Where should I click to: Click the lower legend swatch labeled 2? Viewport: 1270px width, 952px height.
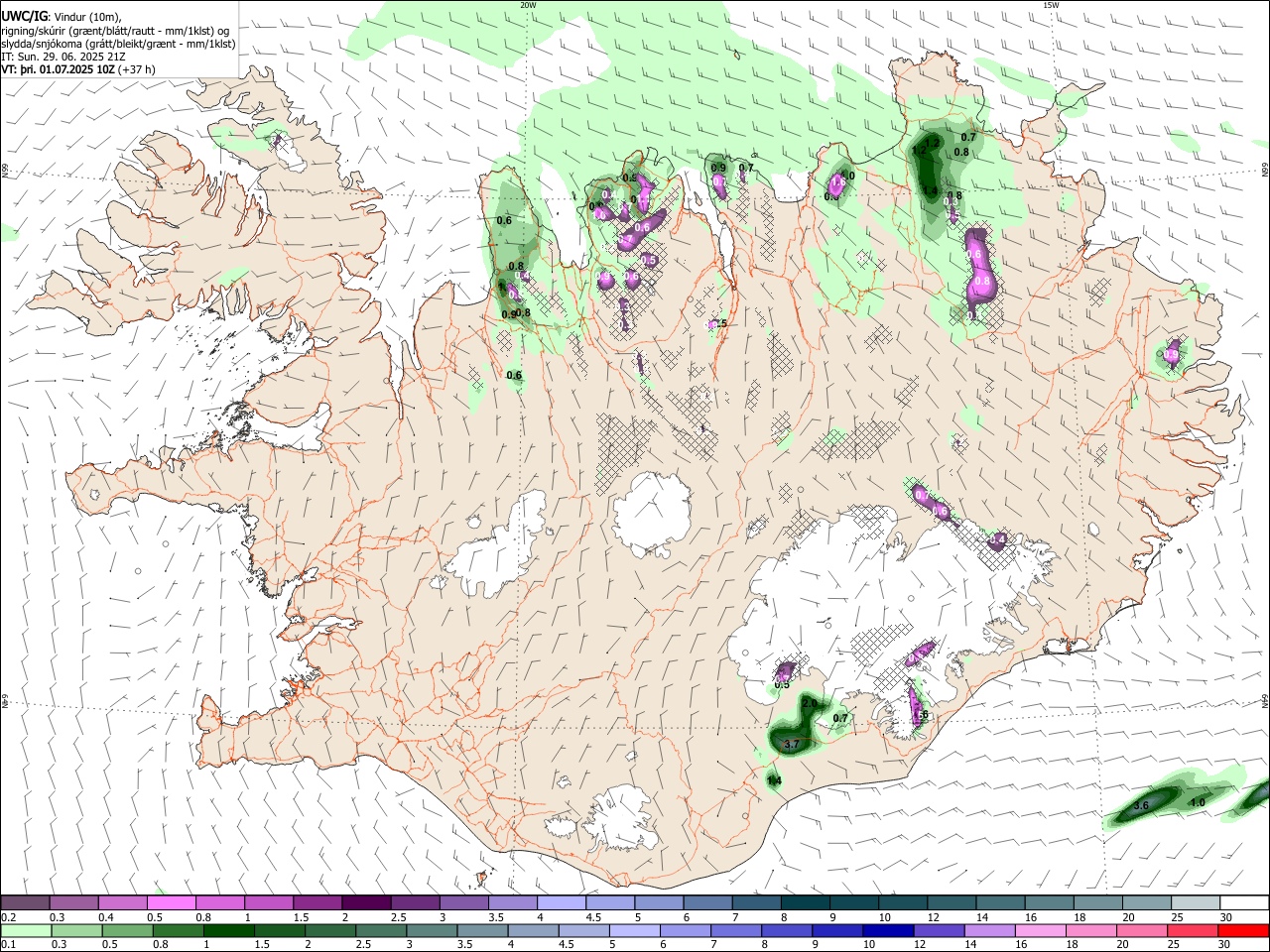330,930
